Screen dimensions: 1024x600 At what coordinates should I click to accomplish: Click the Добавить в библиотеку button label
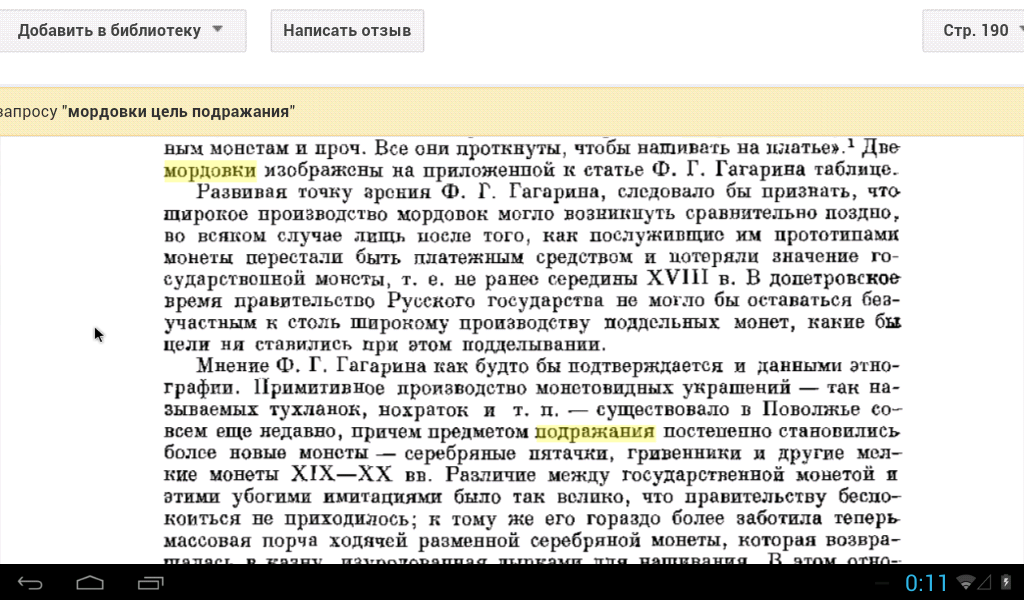tap(109, 30)
